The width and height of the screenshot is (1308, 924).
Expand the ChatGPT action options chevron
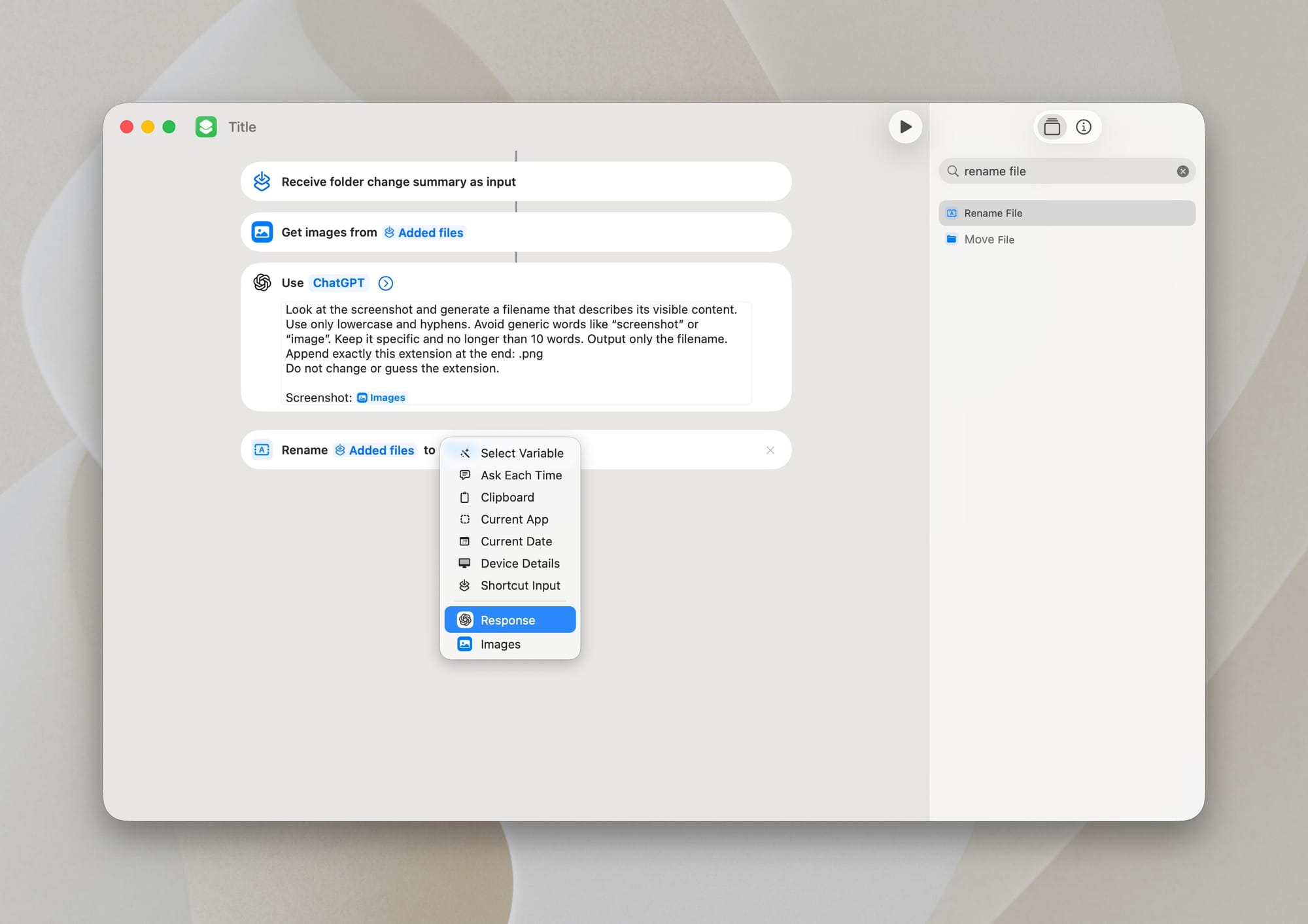click(x=385, y=283)
